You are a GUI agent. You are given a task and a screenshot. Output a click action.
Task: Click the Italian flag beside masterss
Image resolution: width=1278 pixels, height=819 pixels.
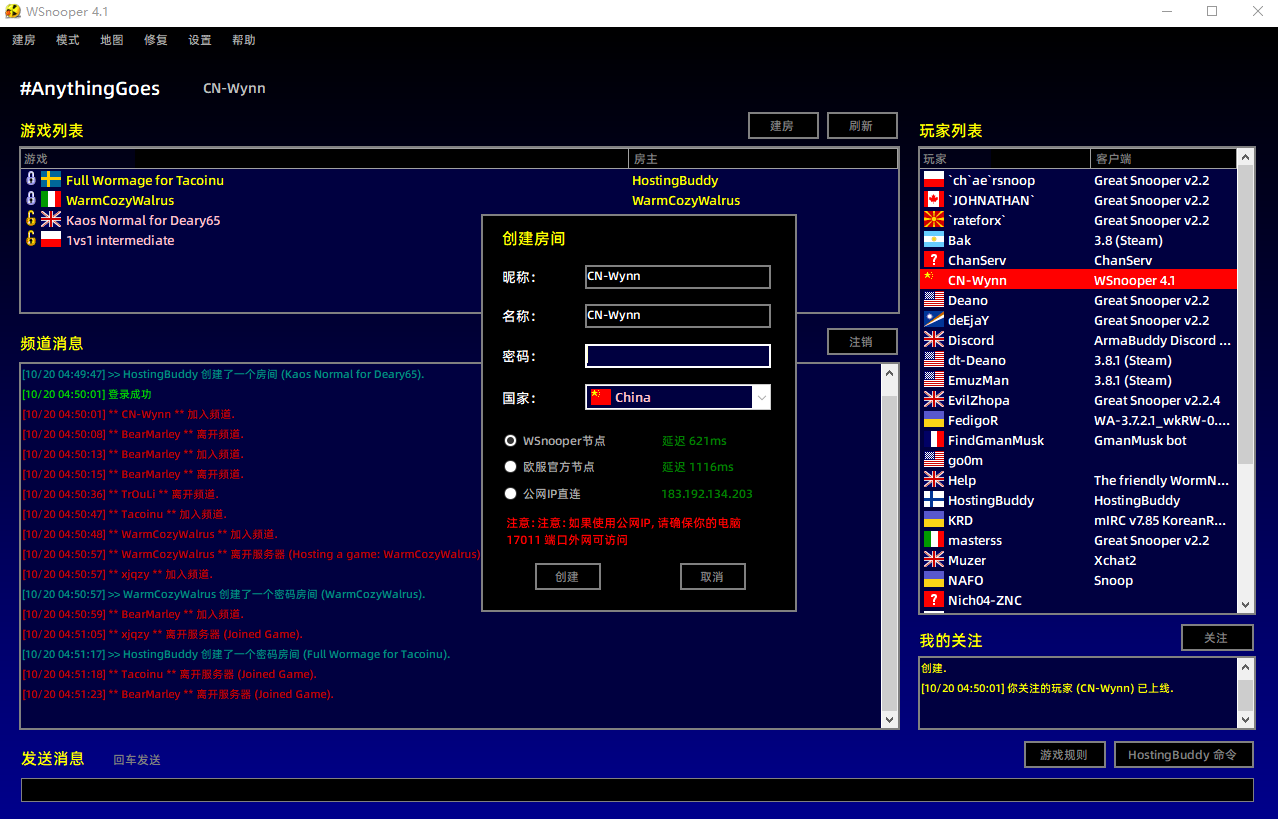click(934, 540)
